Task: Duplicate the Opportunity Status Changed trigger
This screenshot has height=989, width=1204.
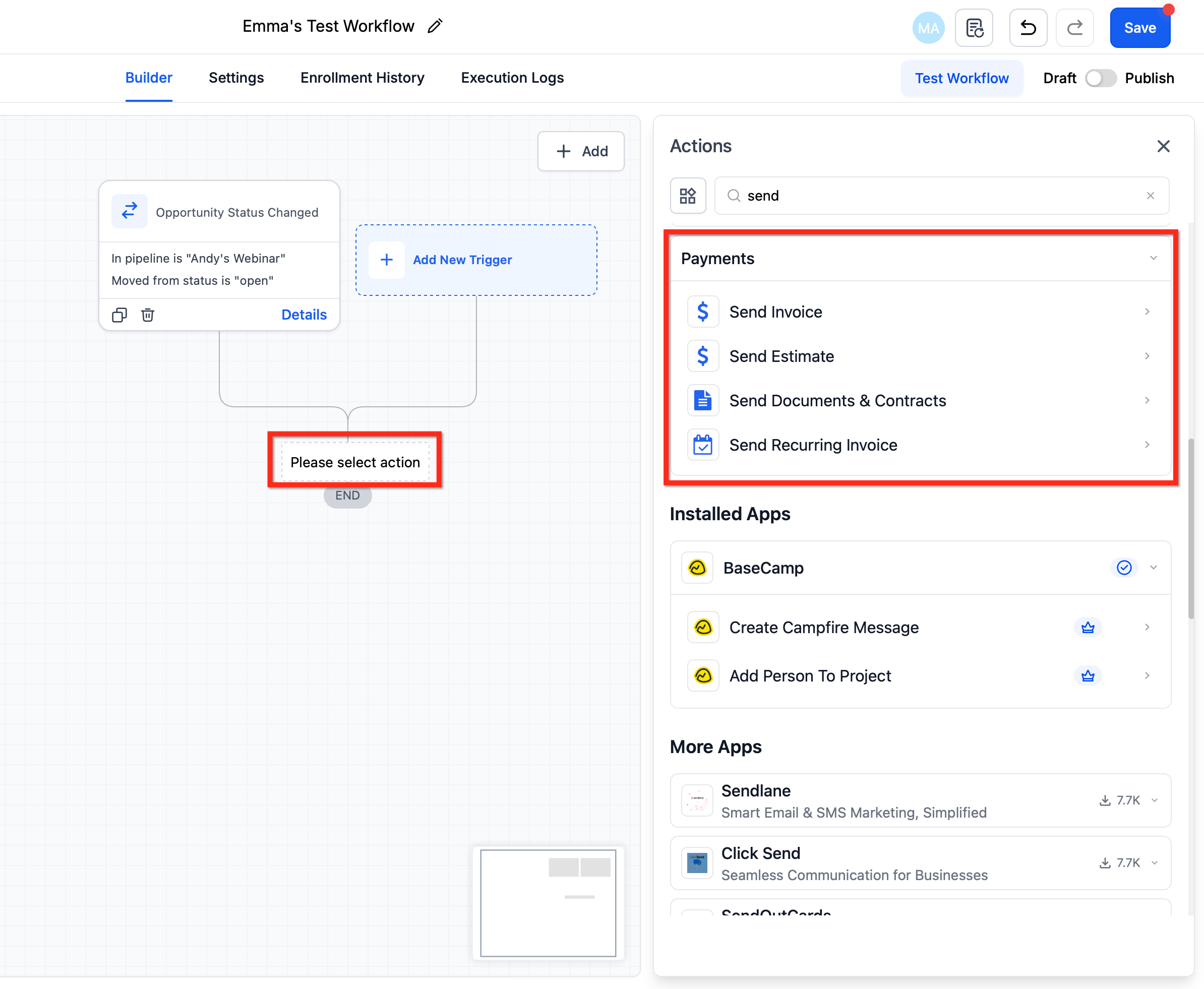Action: click(x=119, y=315)
